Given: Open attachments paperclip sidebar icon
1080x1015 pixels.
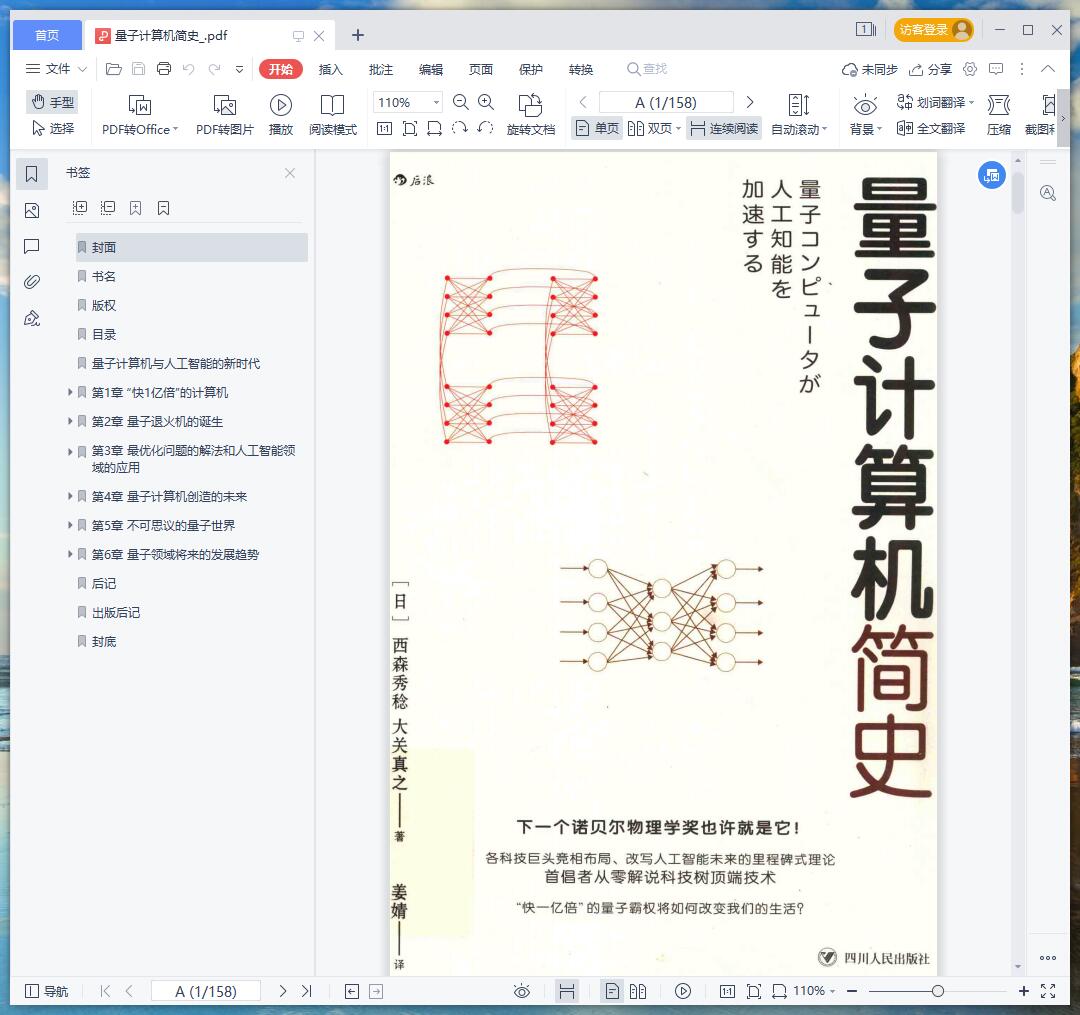Looking at the screenshot, I should click(32, 282).
